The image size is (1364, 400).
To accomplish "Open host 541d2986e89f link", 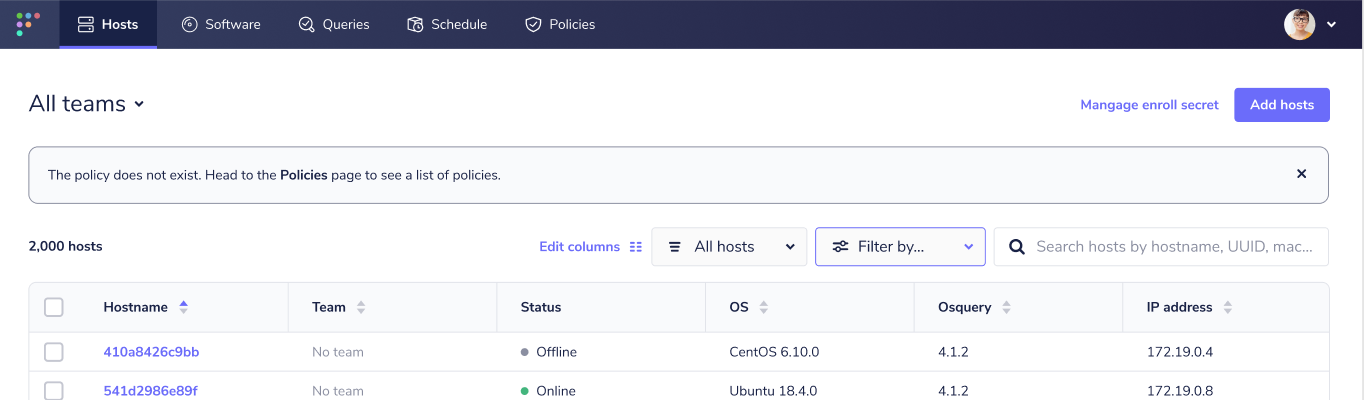I will click(x=150, y=391).
